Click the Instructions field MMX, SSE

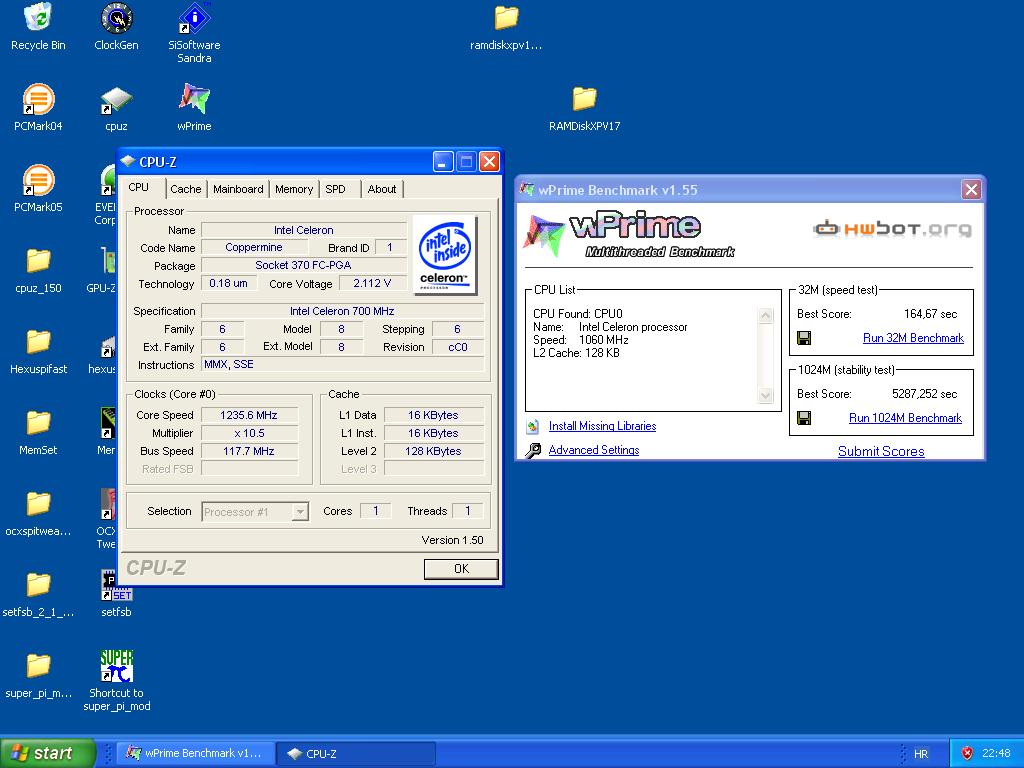342,364
